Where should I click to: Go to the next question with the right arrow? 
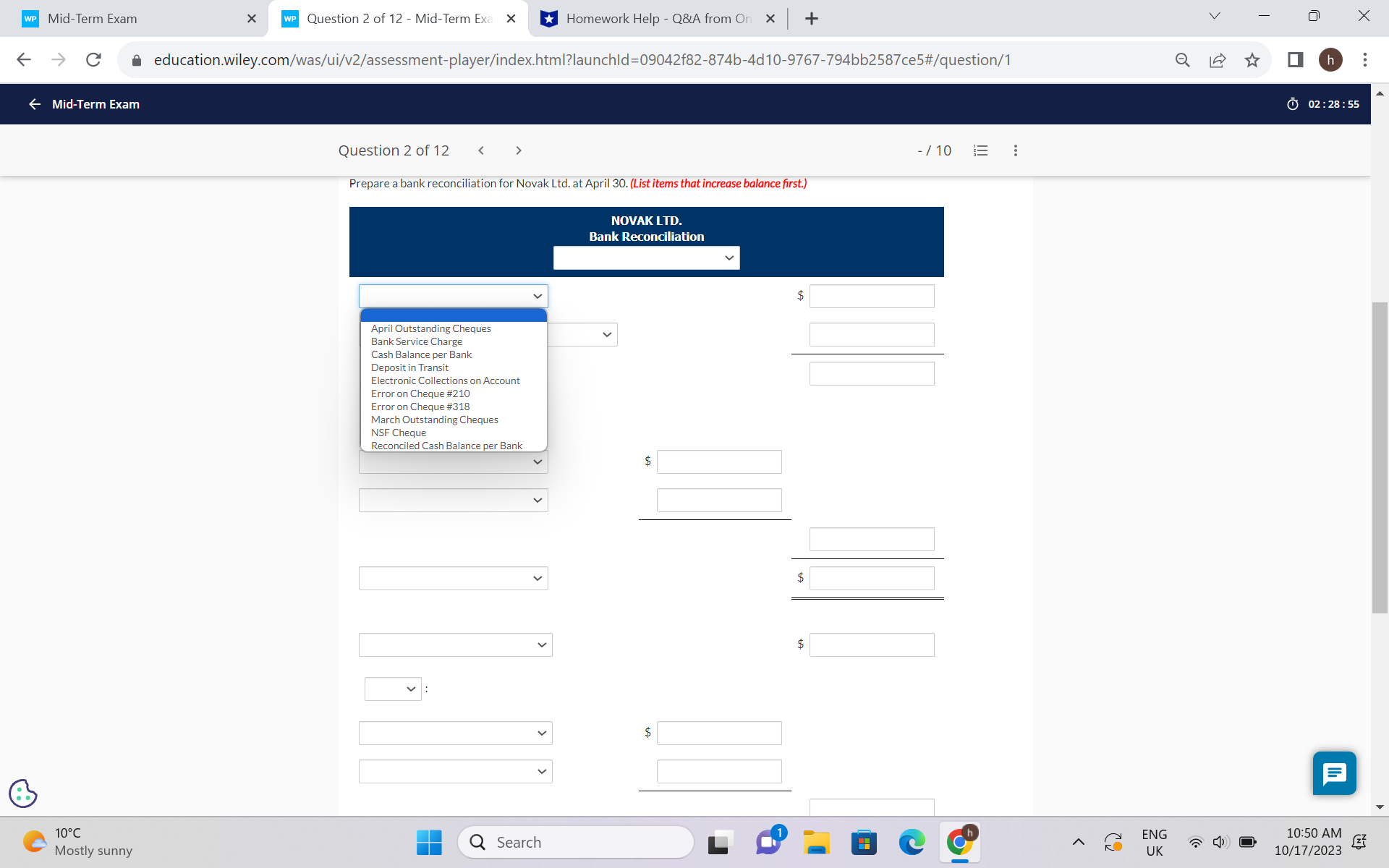click(x=519, y=150)
